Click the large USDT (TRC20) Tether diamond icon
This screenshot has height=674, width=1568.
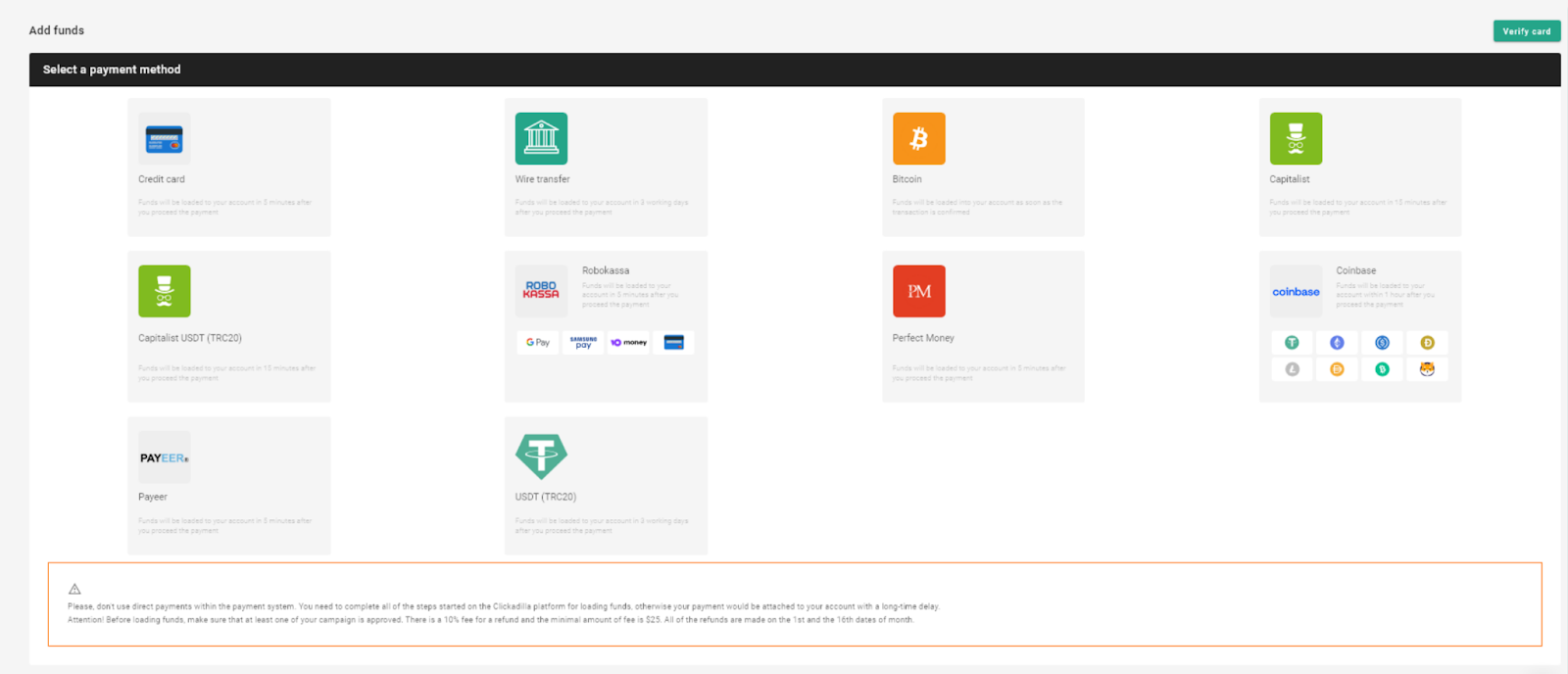541,457
